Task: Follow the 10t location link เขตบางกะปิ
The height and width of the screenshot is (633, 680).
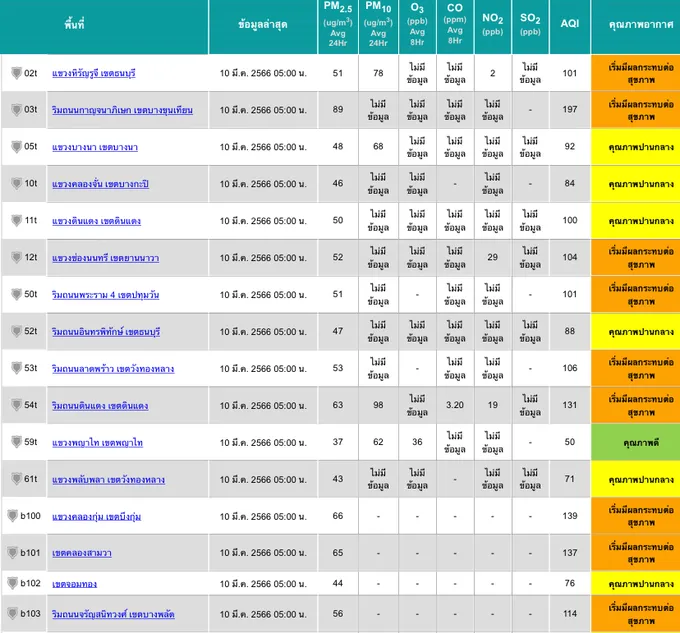Action: [100, 184]
